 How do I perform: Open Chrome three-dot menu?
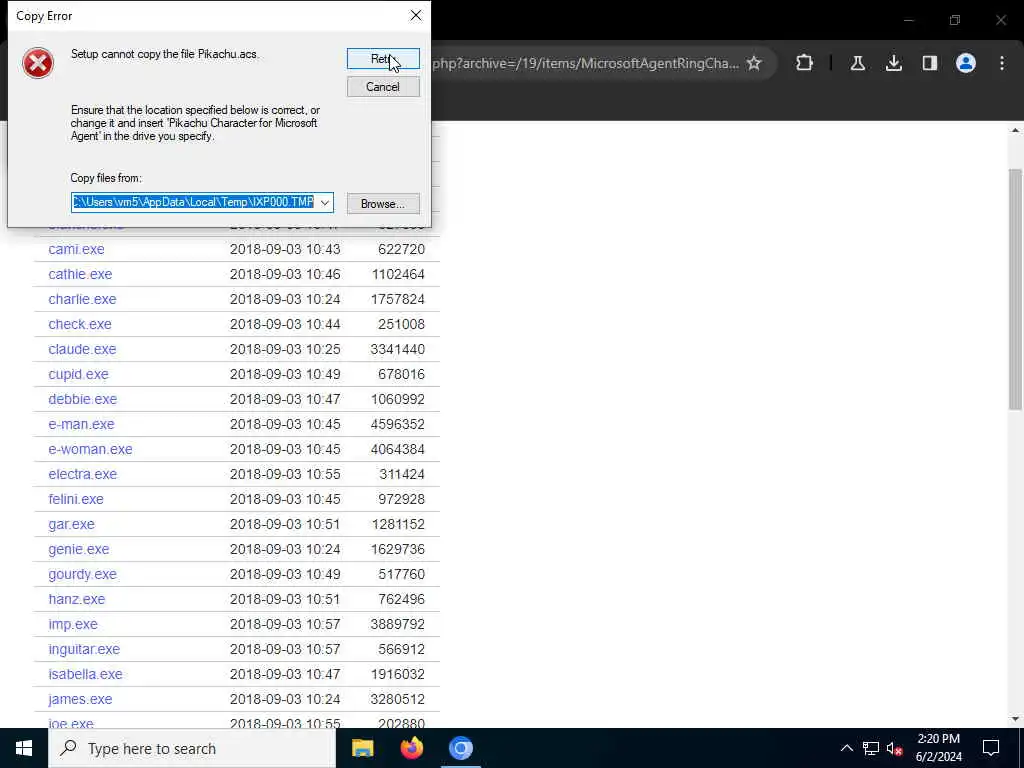click(1002, 63)
